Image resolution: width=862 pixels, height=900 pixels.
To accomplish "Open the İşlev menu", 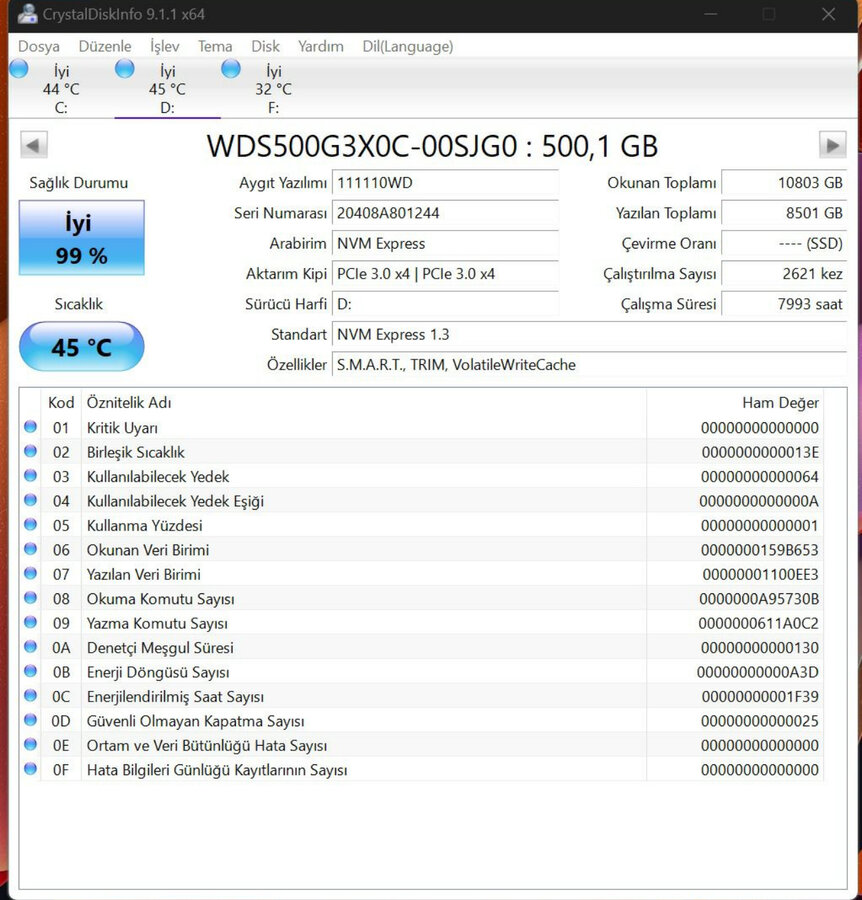I will (x=165, y=46).
